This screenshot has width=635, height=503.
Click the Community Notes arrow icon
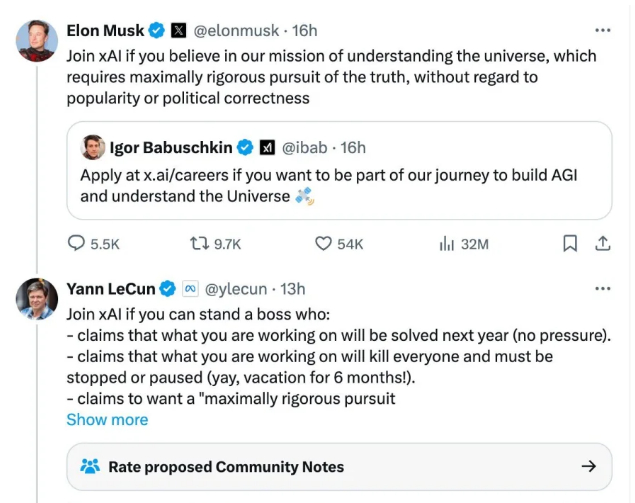(x=589, y=466)
